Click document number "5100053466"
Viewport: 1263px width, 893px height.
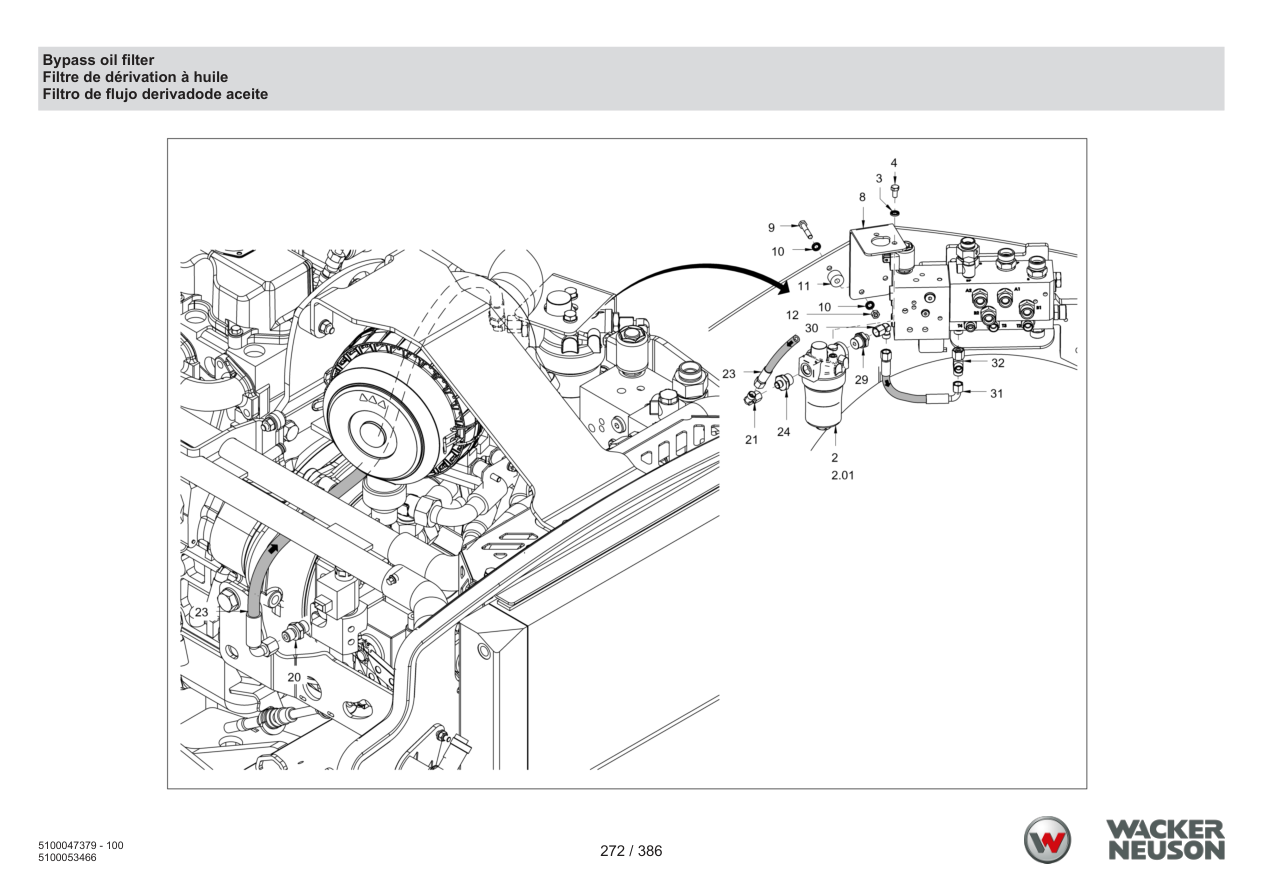[68, 858]
